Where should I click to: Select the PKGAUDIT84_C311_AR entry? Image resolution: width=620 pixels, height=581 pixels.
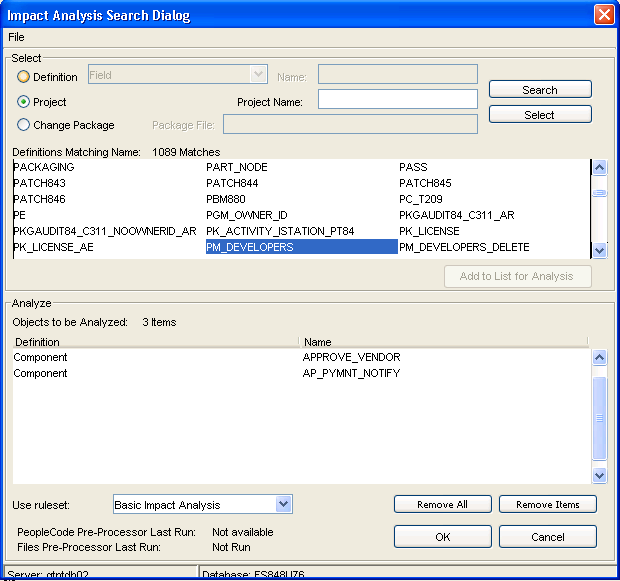457,215
